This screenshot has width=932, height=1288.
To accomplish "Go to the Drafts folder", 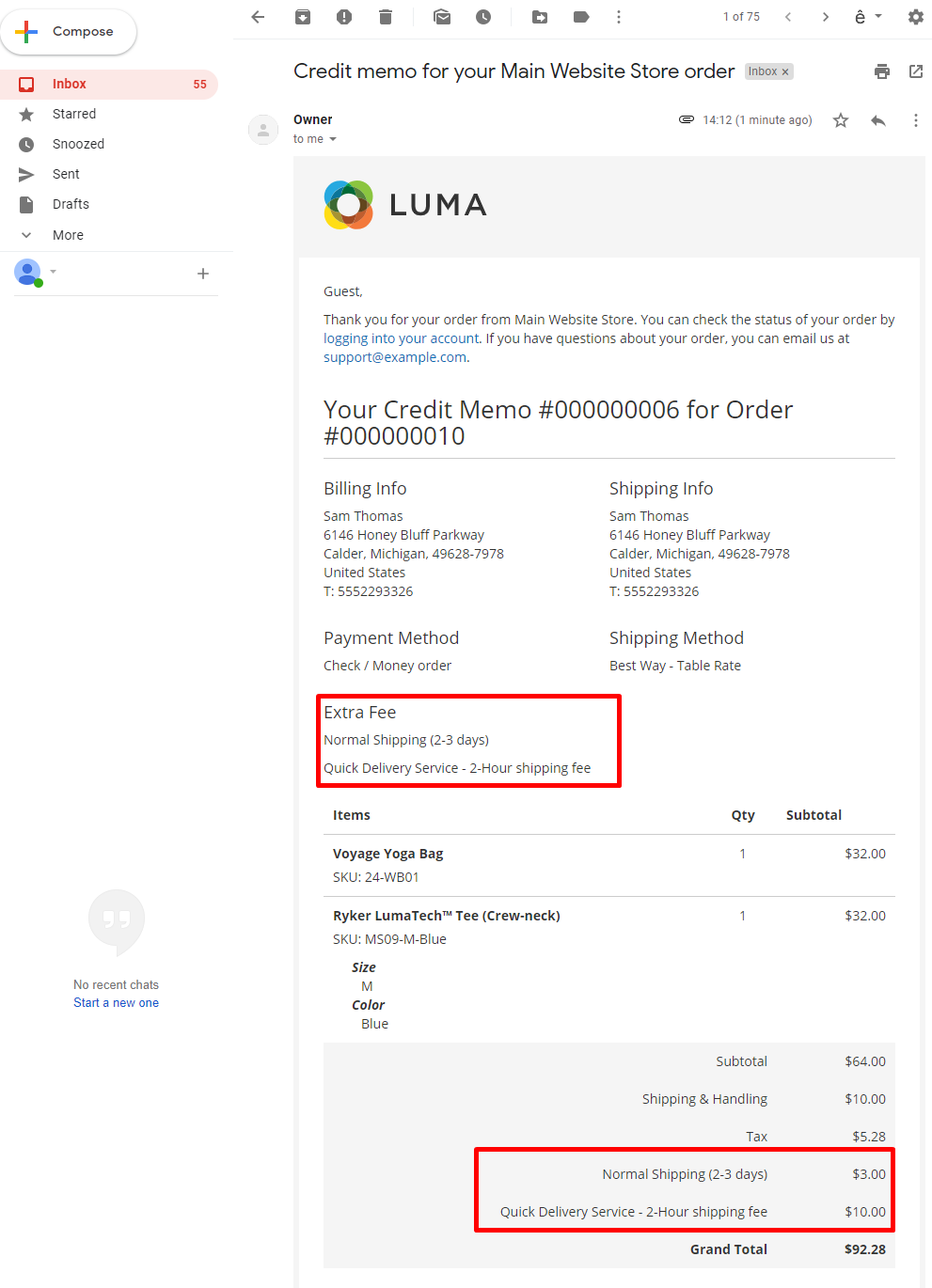I will pos(71,204).
